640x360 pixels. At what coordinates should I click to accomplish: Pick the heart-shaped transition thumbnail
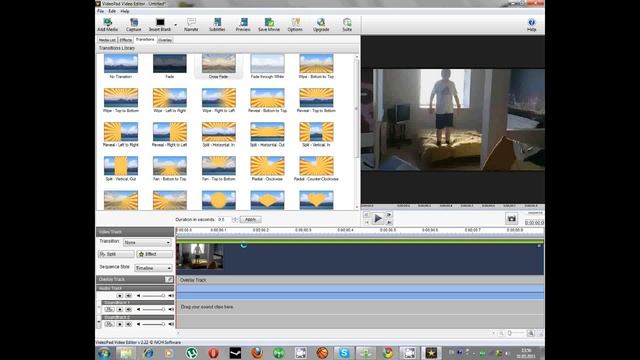[316, 200]
